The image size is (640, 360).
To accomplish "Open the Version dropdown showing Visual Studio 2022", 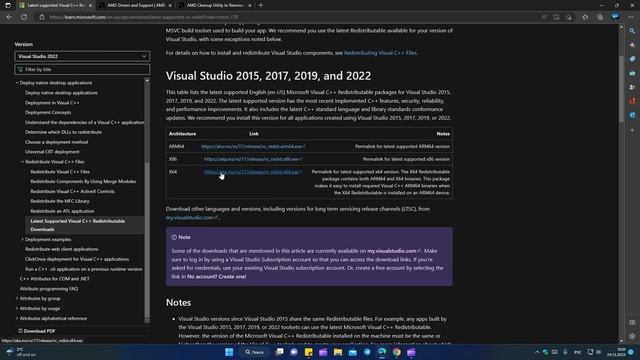I will click(82, 56).
